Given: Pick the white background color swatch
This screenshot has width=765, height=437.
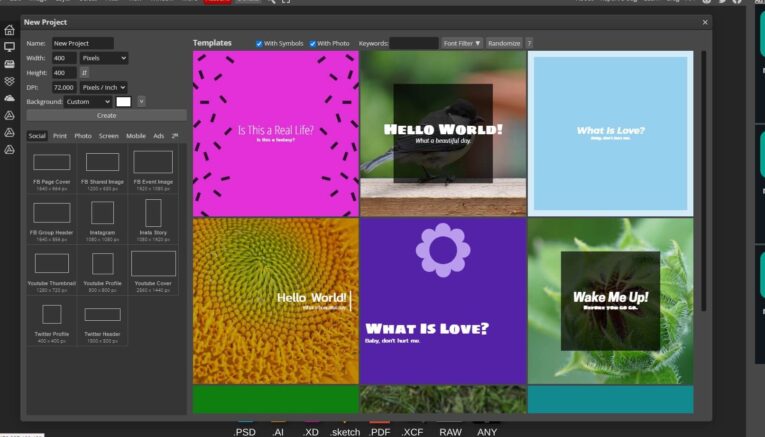Looking at the screenshot, I should [123, 101].
